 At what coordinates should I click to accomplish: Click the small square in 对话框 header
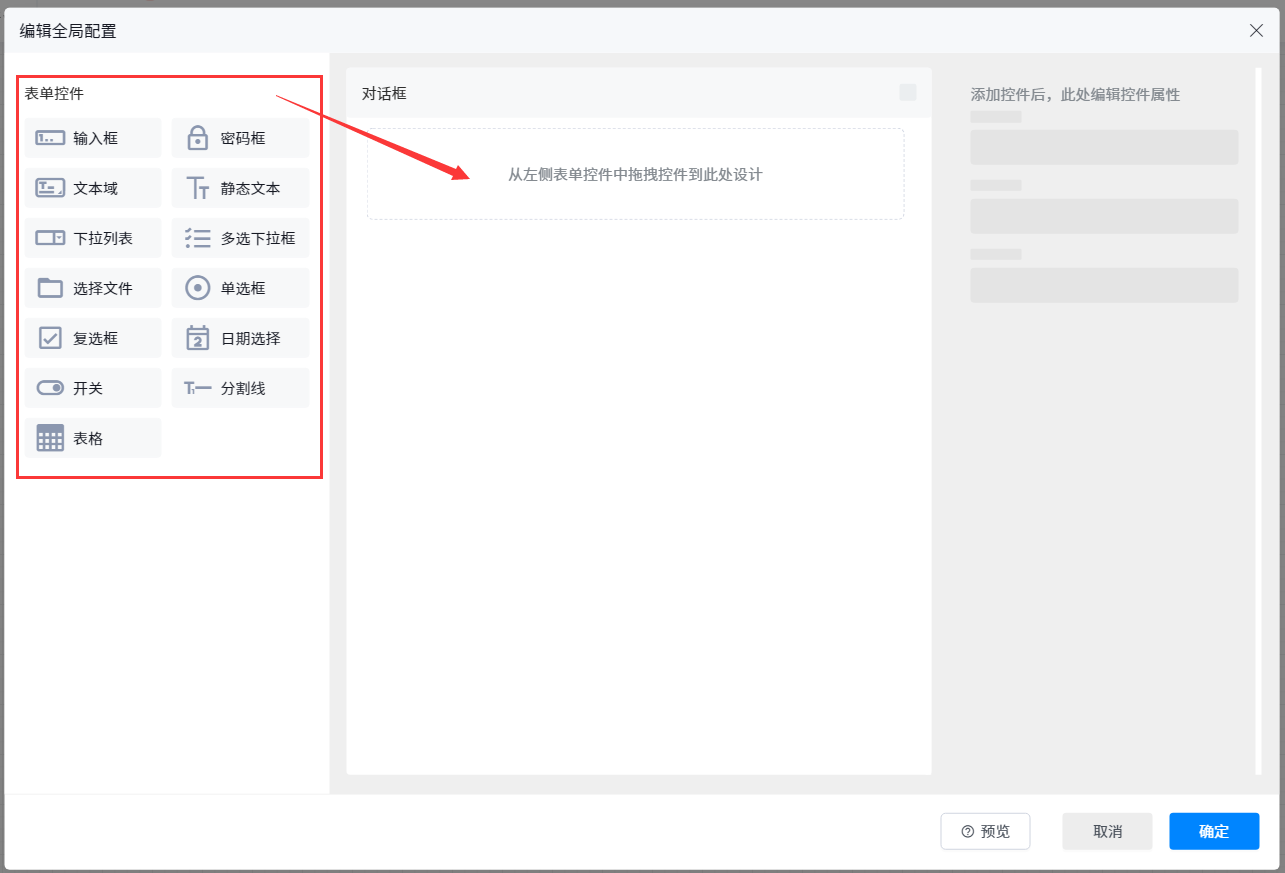(908, 93)
